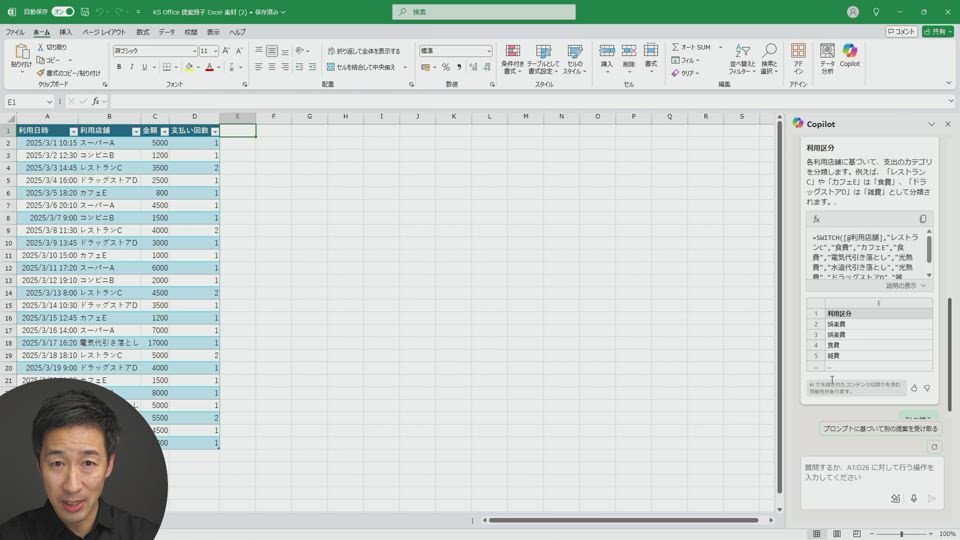The height and width of the screenshot is (540, 960).
Task: Toggle wrap text (折り返して全体を表示する)
Action: point(362,51)
